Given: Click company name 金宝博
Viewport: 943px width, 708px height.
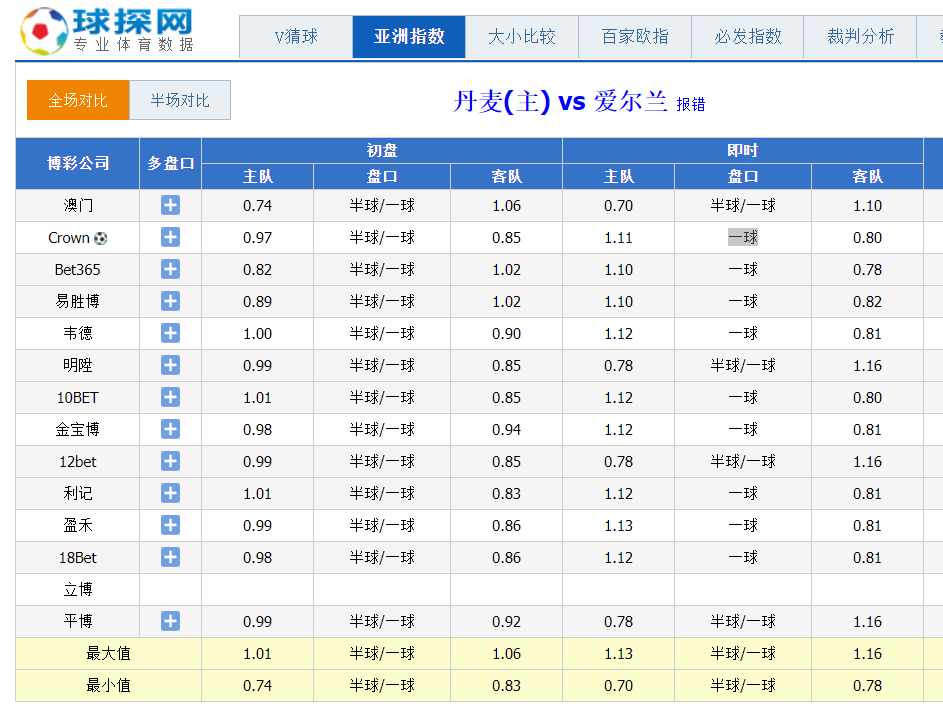Looking at the screenshot, I should tap(78, 429).
